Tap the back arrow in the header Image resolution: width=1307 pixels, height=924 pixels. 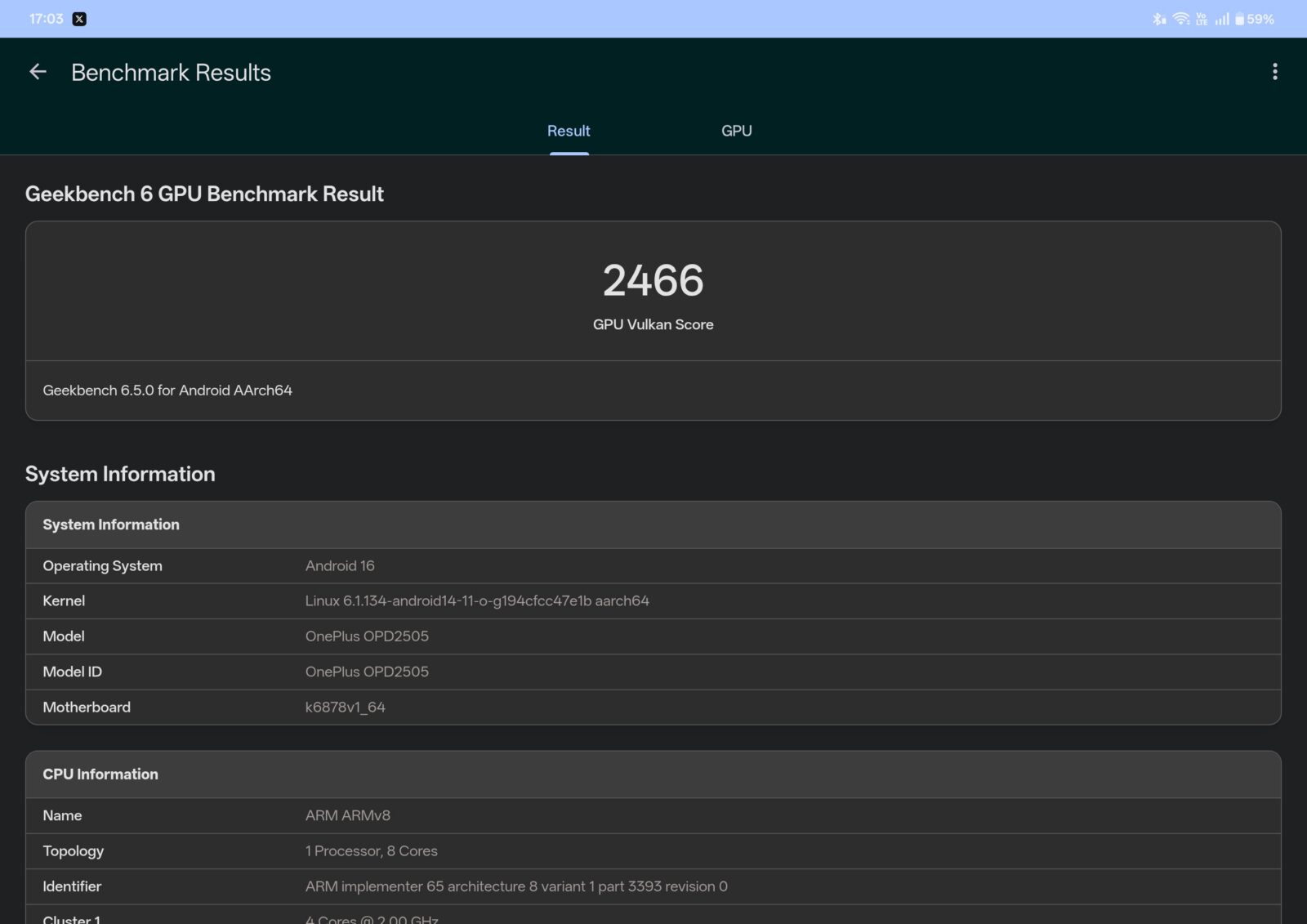point(38,72)
